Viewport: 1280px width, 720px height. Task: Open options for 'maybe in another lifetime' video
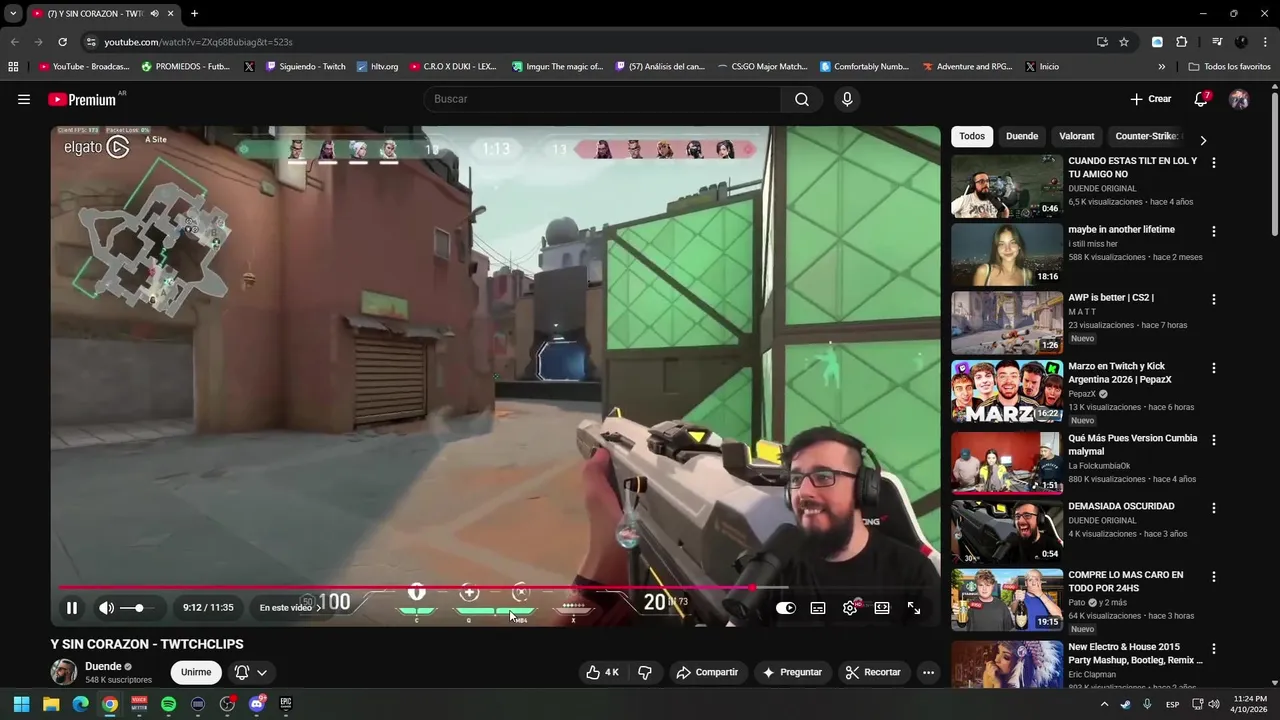coord(1214,231)
